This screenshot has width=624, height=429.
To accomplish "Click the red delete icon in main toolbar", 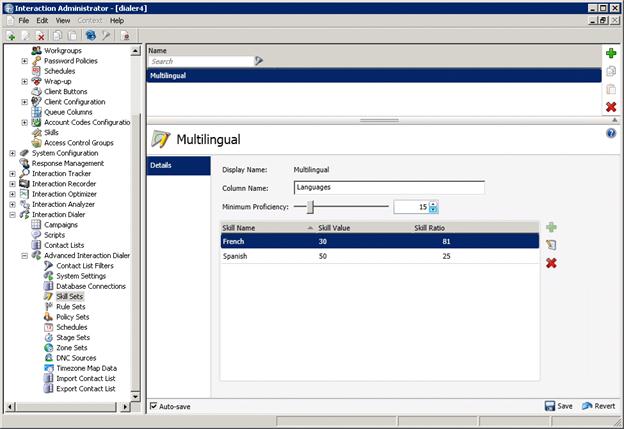I will (41, 35).
